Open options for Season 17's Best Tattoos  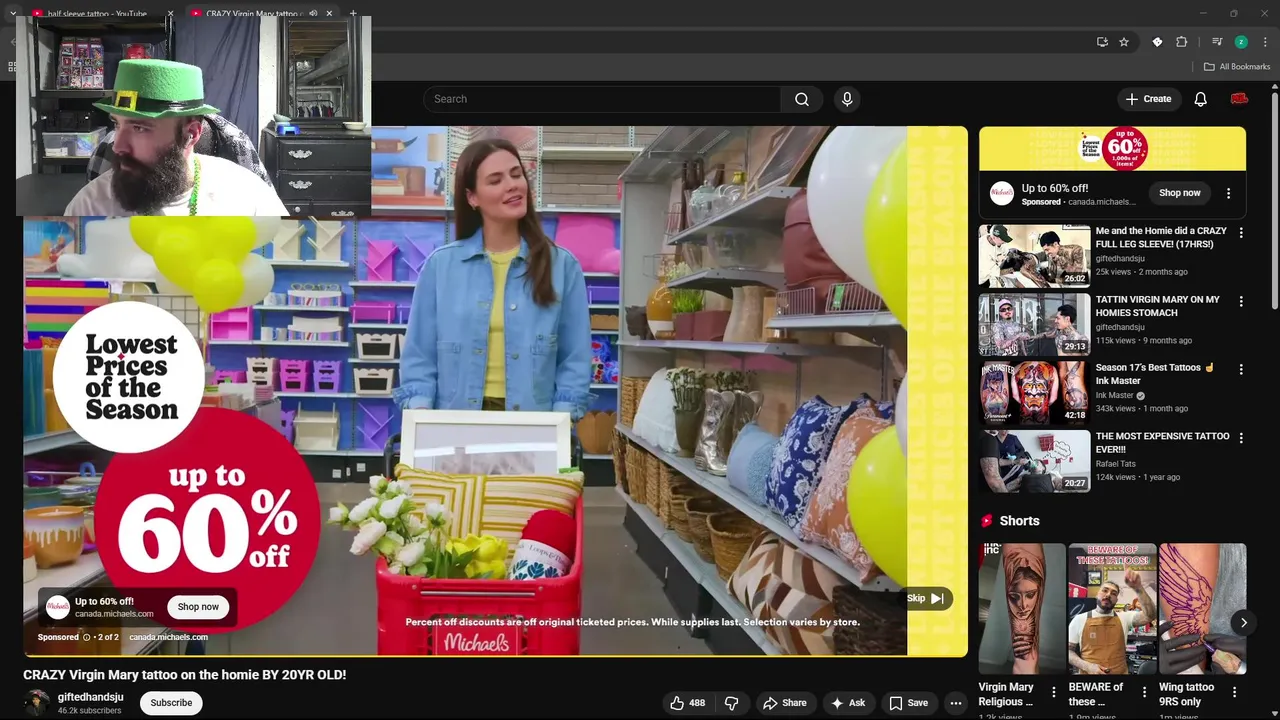pos(1241,369)
